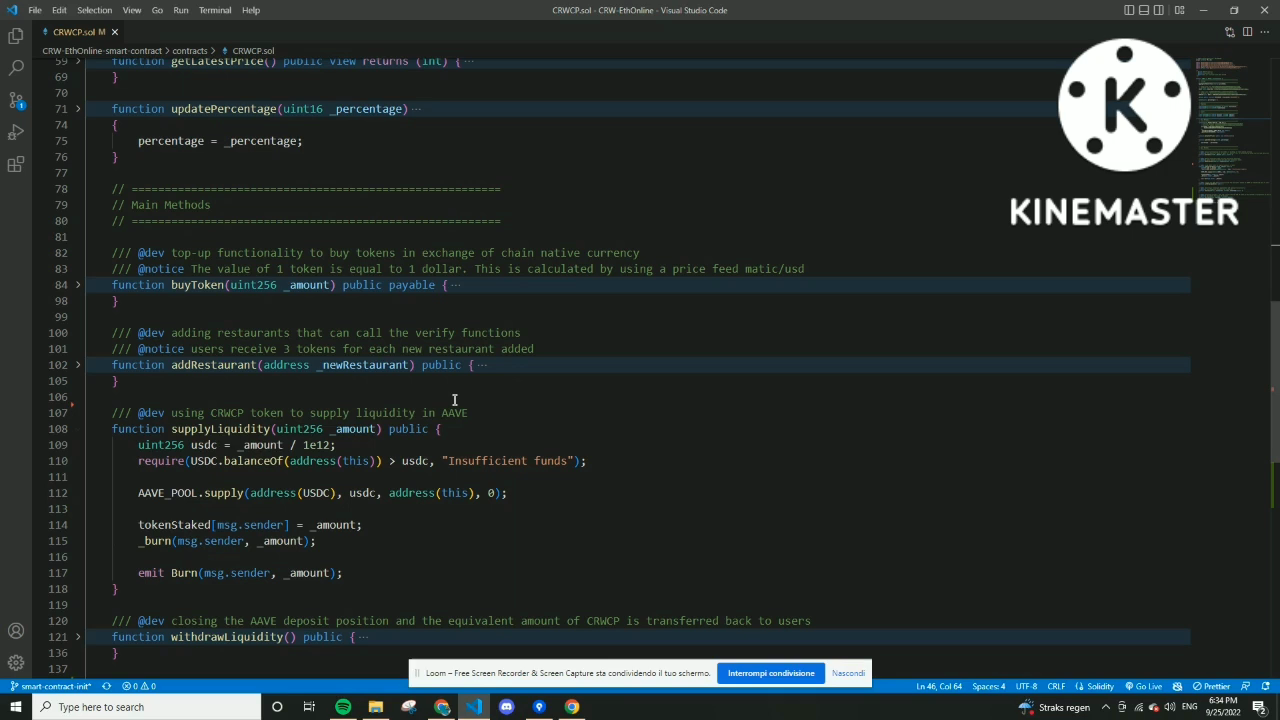Open the View menu
Image resolution: width=1280 pixels, height=720 pixels.
pos(133,10)
